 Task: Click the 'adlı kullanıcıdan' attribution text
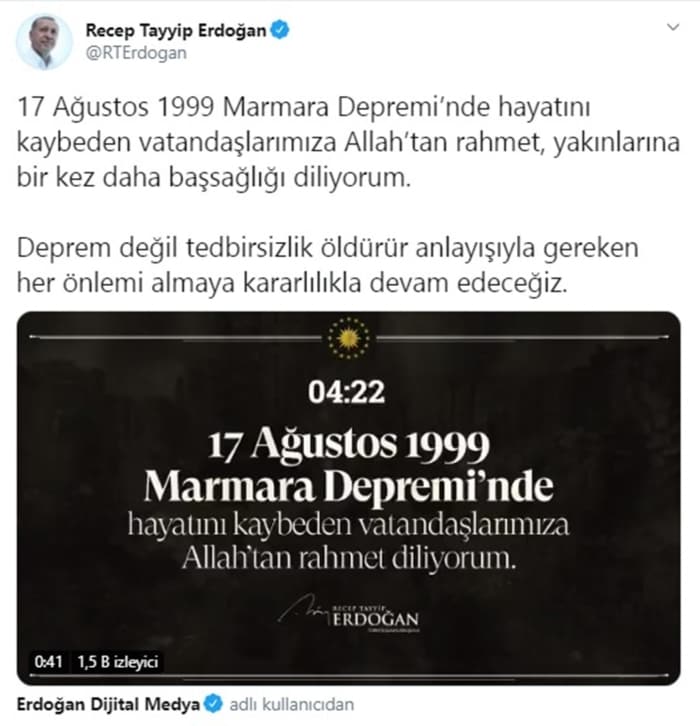[x=292, y=704]
